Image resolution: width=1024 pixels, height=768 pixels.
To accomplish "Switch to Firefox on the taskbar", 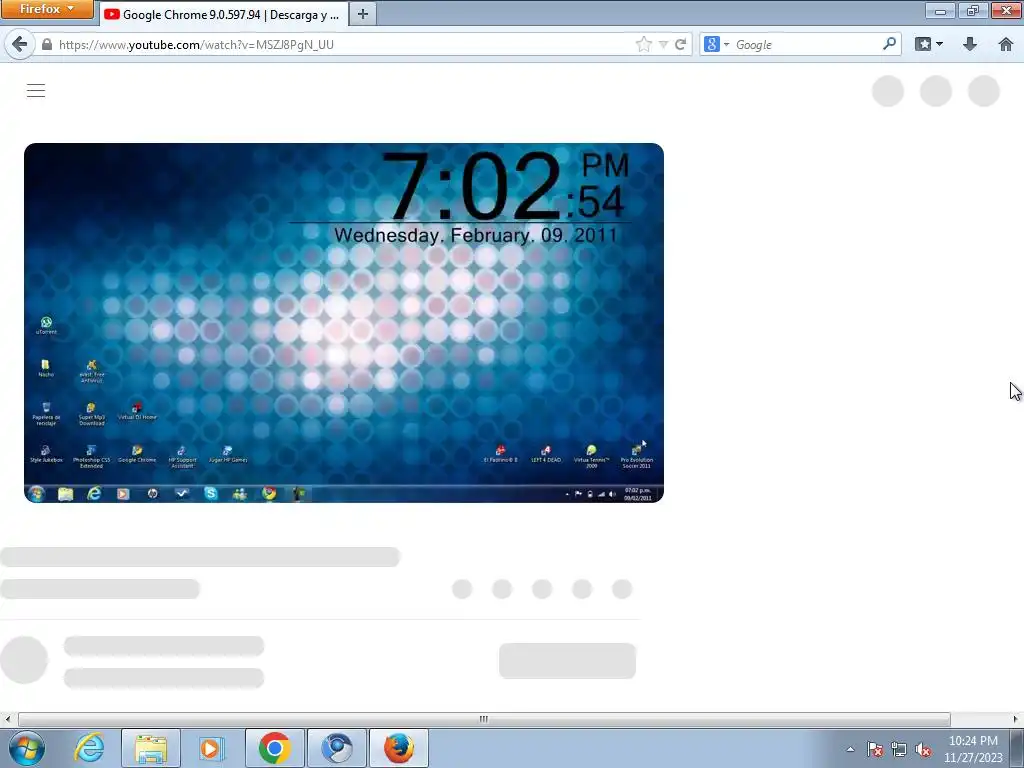I will pos(399,748).
